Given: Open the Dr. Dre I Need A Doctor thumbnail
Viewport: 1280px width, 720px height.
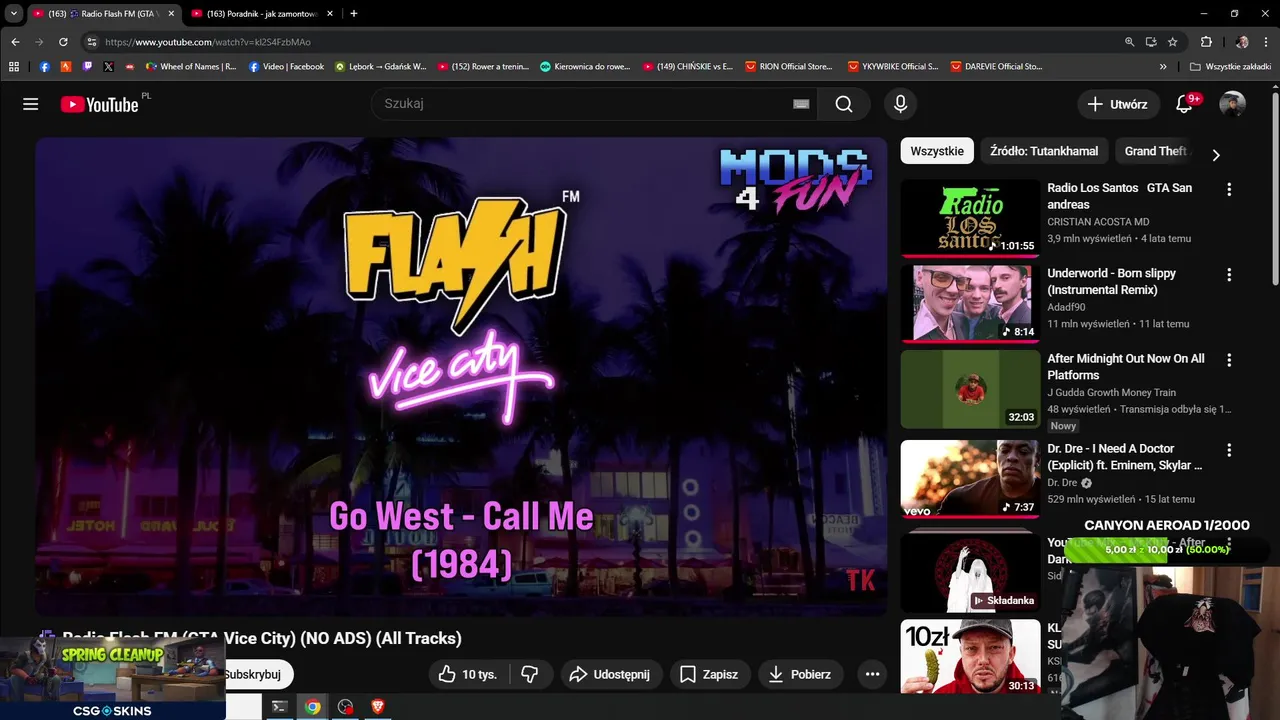Looking at the screenshot, I should [x=970, y=480].
